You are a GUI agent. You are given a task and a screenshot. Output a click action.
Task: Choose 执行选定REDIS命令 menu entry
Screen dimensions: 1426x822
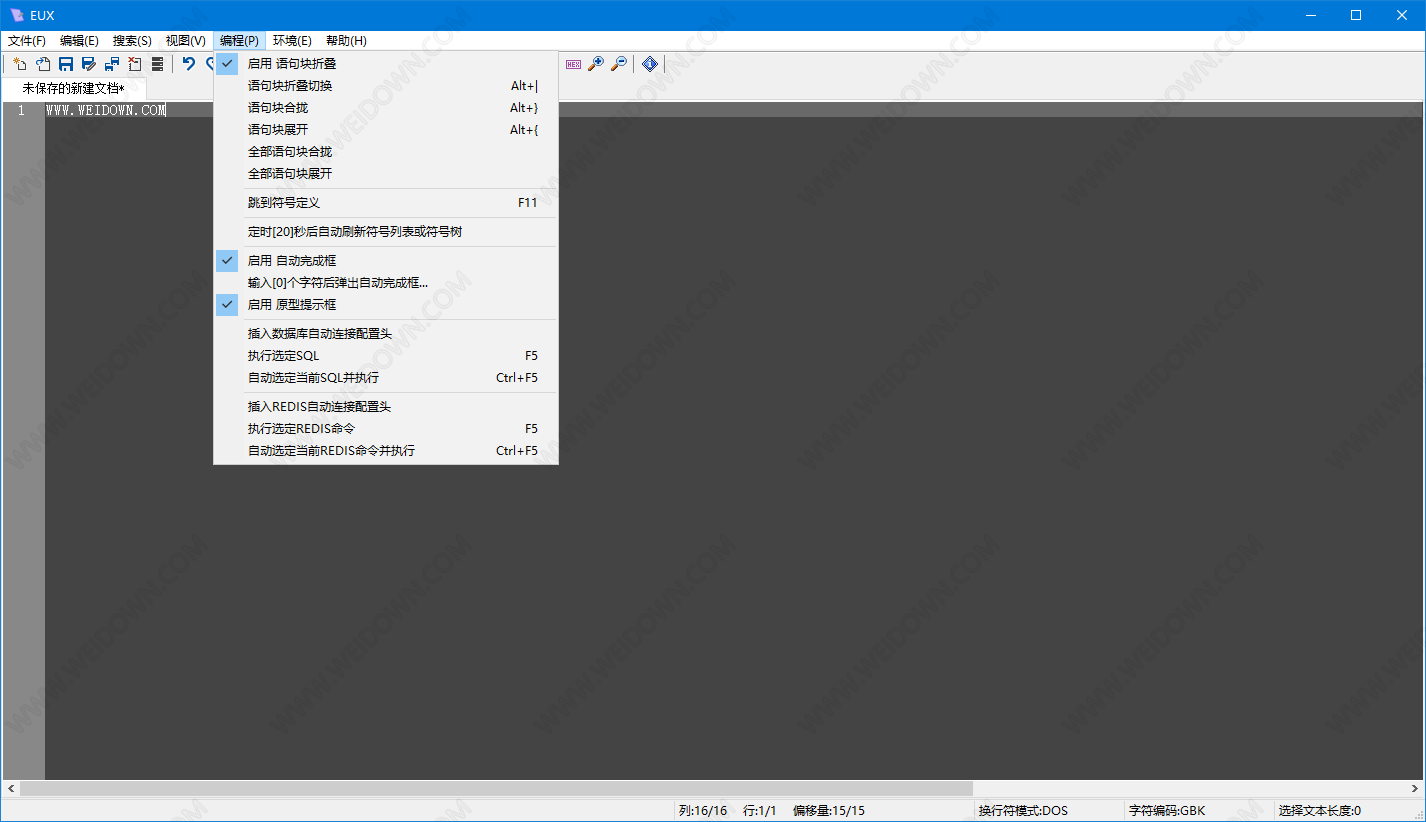pyautogui.click(x=386, y=428)
